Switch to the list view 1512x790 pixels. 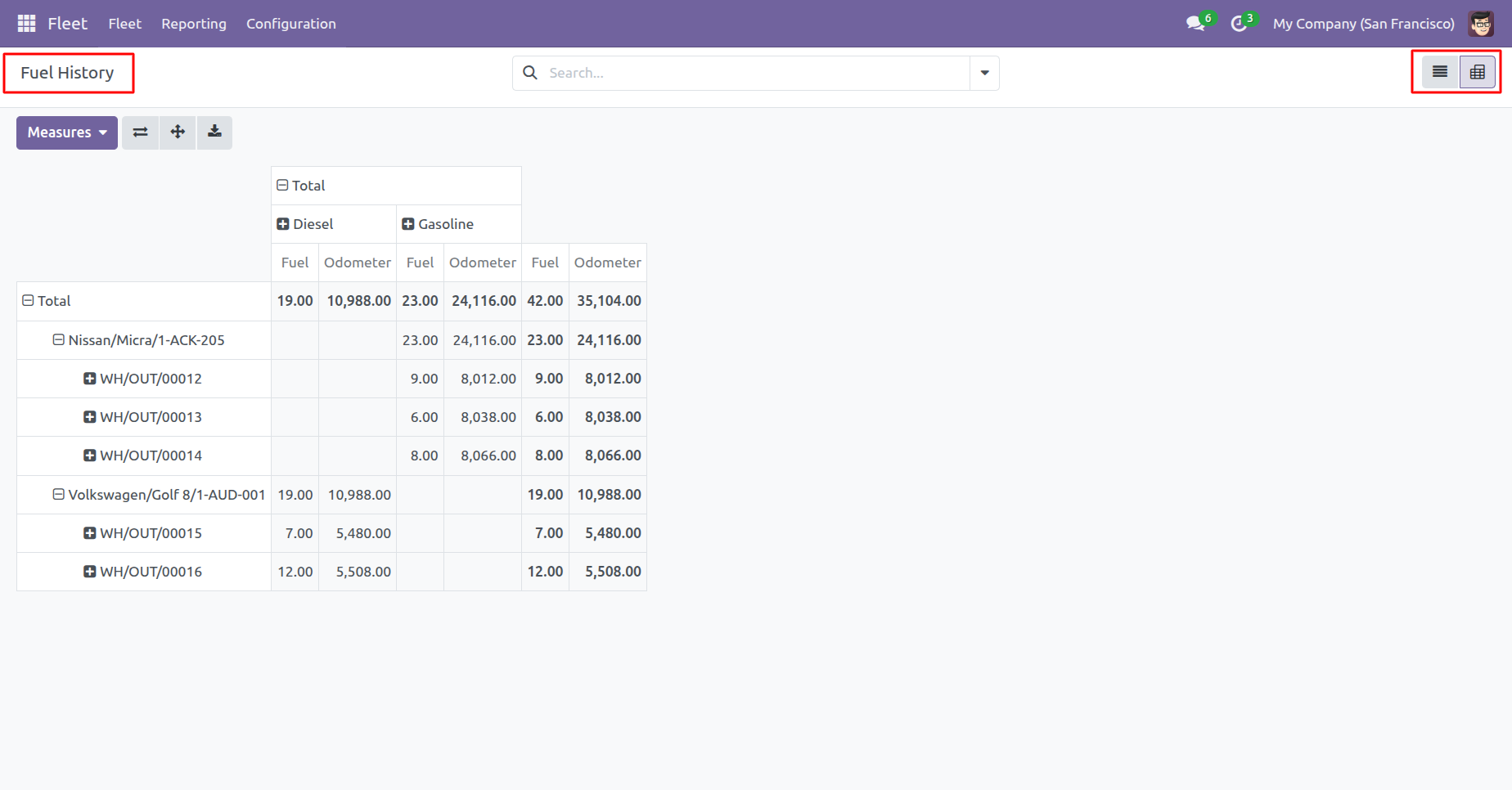(x=1440, y=72)
